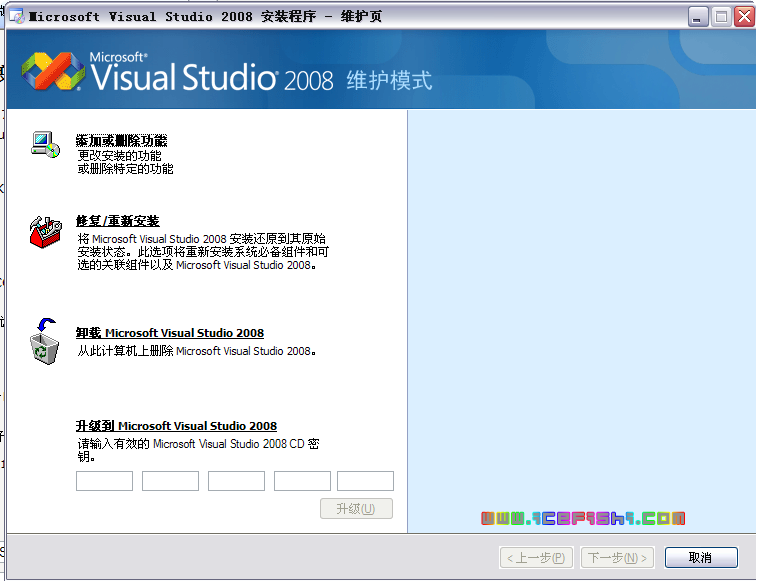Click the fifth CD key input box
764x586 pixels.
(x=365, y=481)
